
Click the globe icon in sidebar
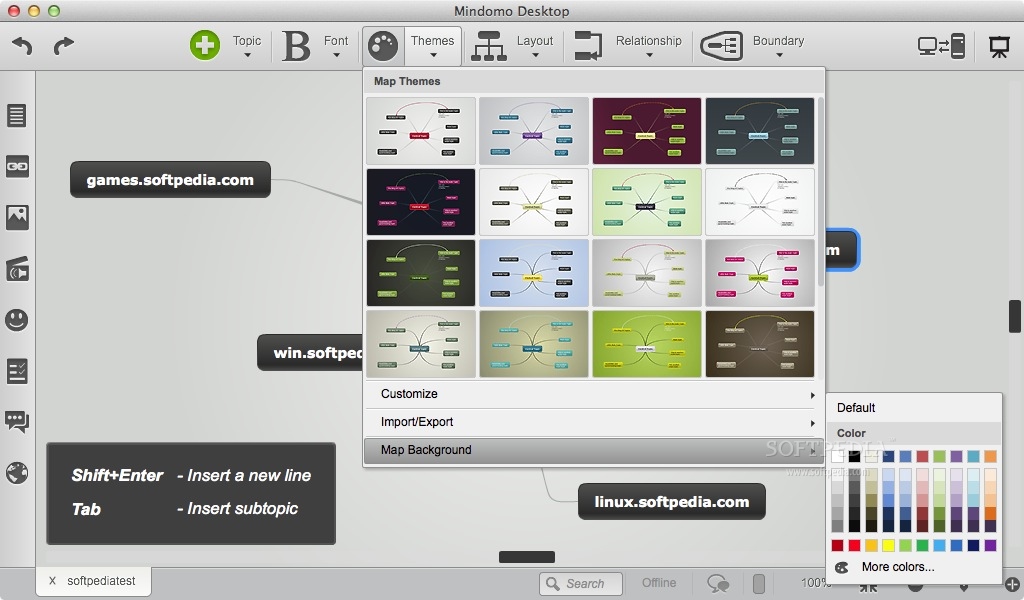click(16, 473)
